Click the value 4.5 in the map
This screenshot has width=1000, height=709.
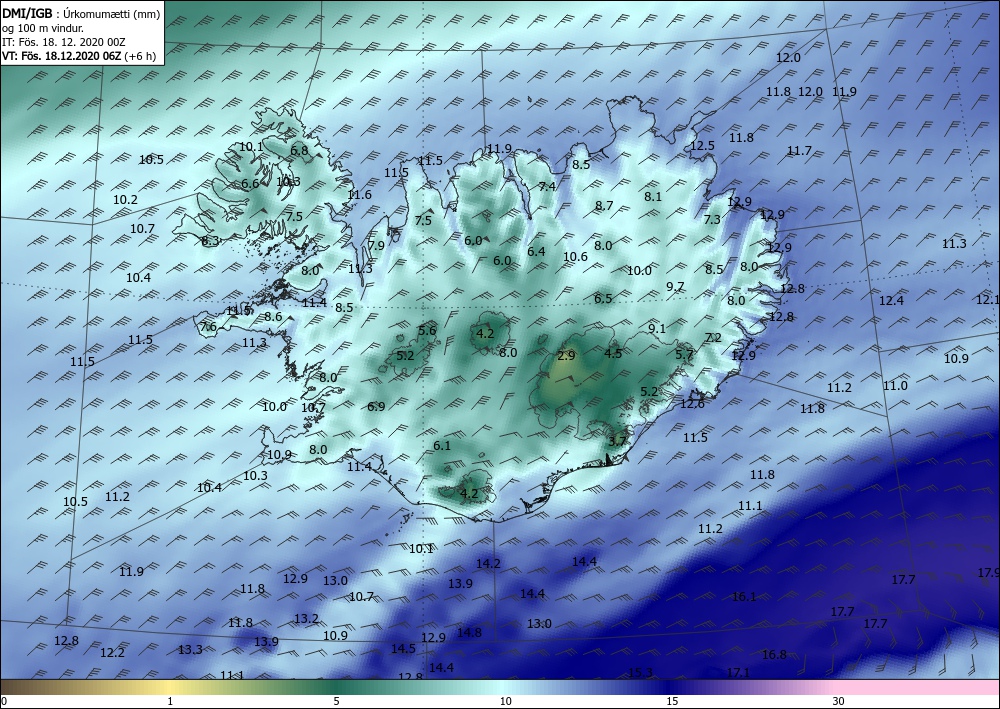pos(613,353)
